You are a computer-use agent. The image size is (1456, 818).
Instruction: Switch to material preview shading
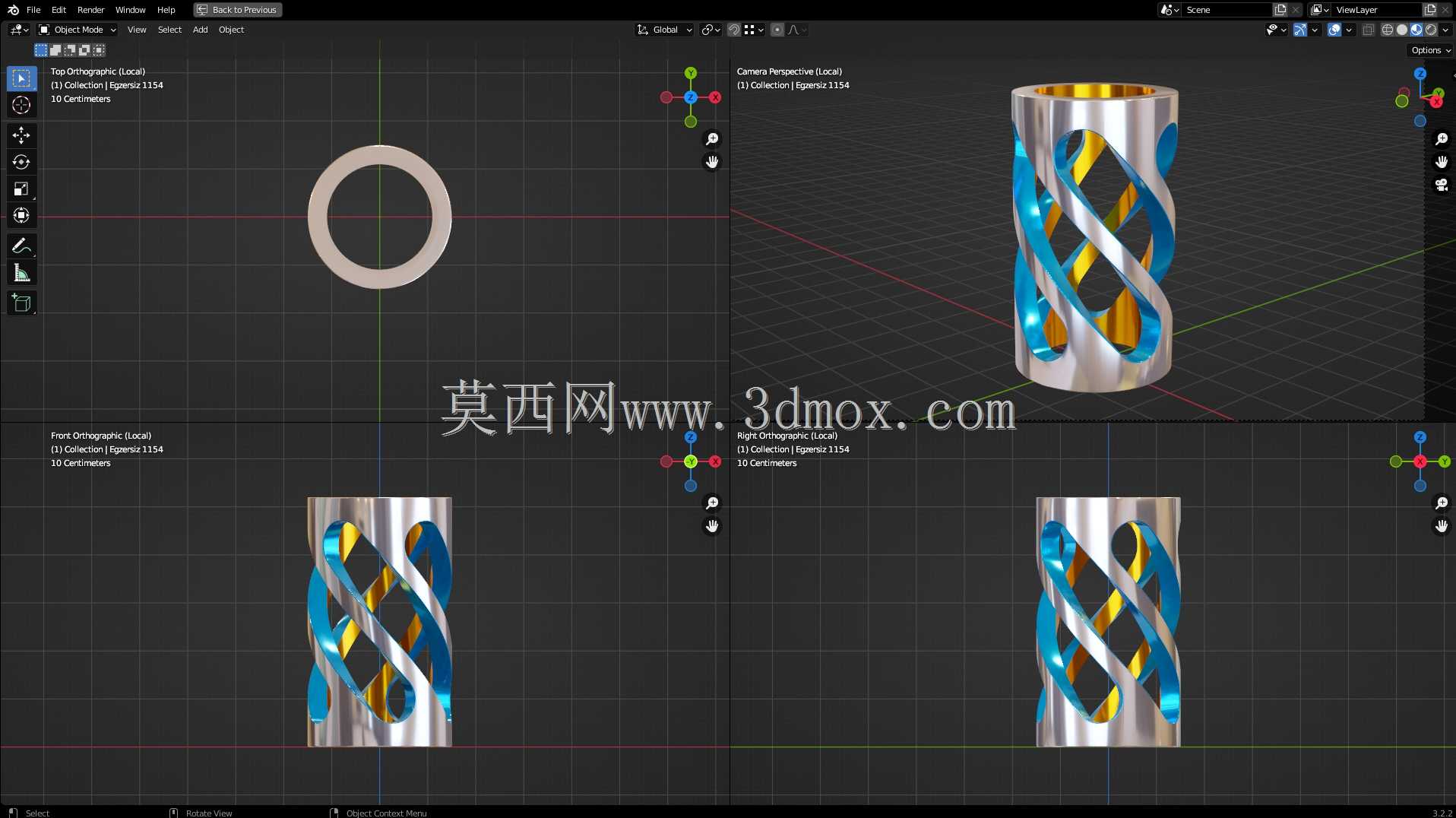pyautogui.click(x=1416, y=30)
